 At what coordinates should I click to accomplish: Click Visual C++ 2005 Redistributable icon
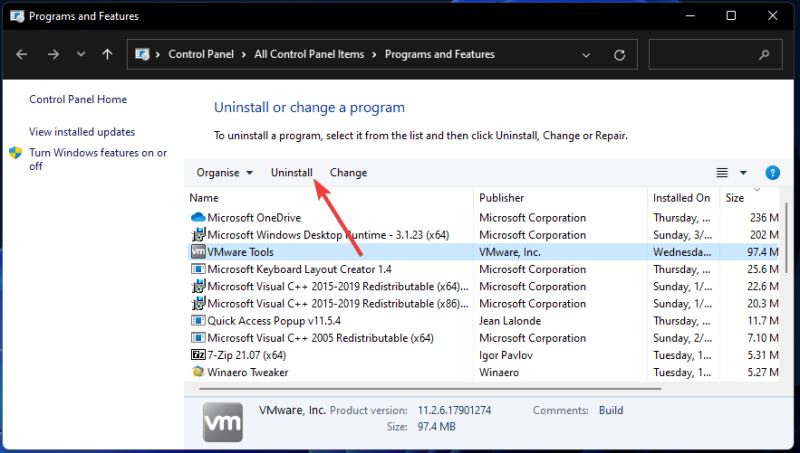(x=198, y=338)
